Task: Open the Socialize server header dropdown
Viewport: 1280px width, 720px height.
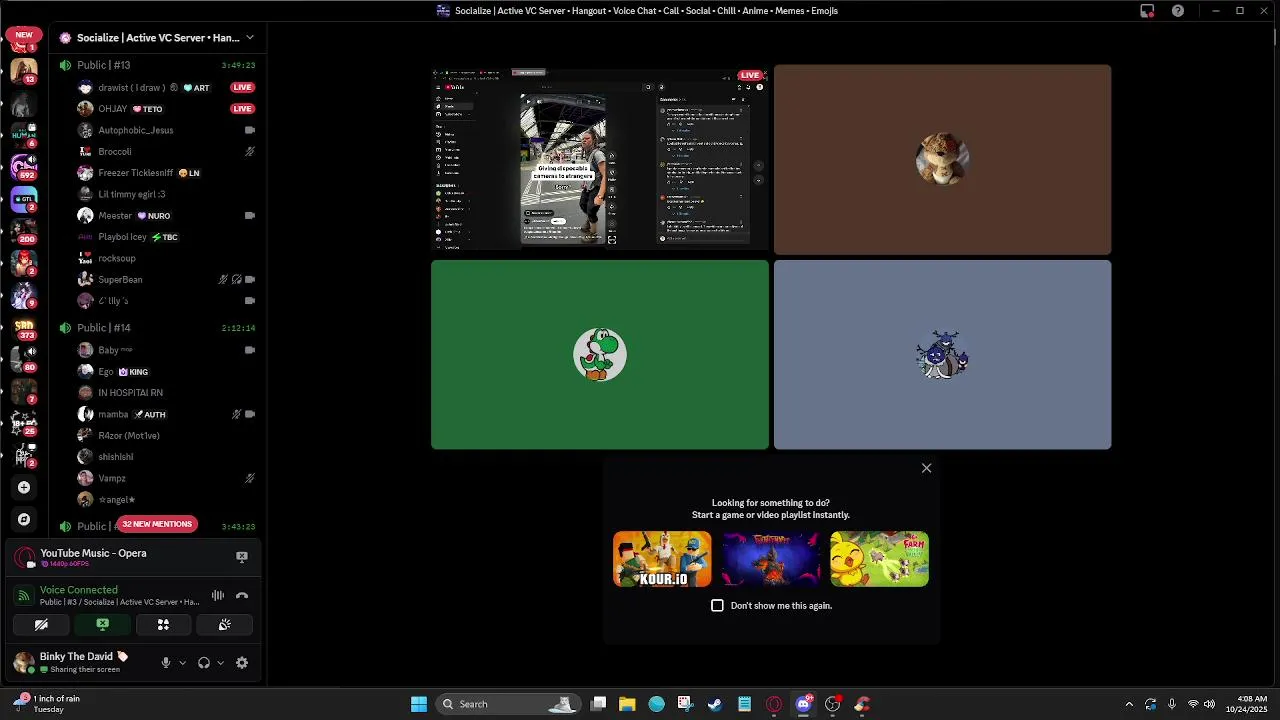Action: pyautogui.click(x=156, y=38)
